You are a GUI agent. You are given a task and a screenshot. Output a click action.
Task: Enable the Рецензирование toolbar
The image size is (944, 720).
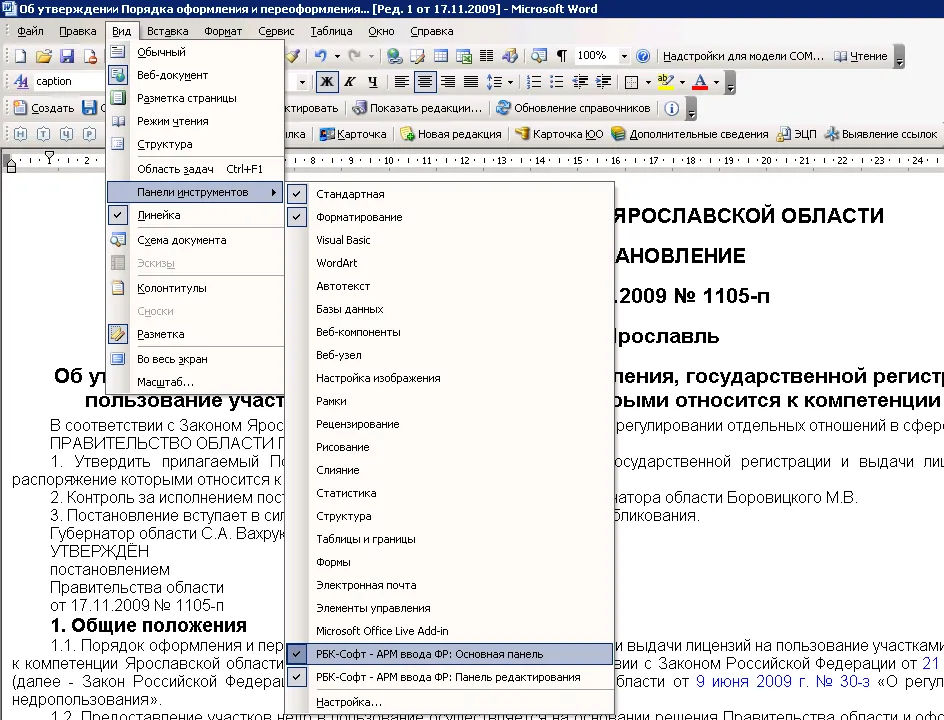point(450,424)
